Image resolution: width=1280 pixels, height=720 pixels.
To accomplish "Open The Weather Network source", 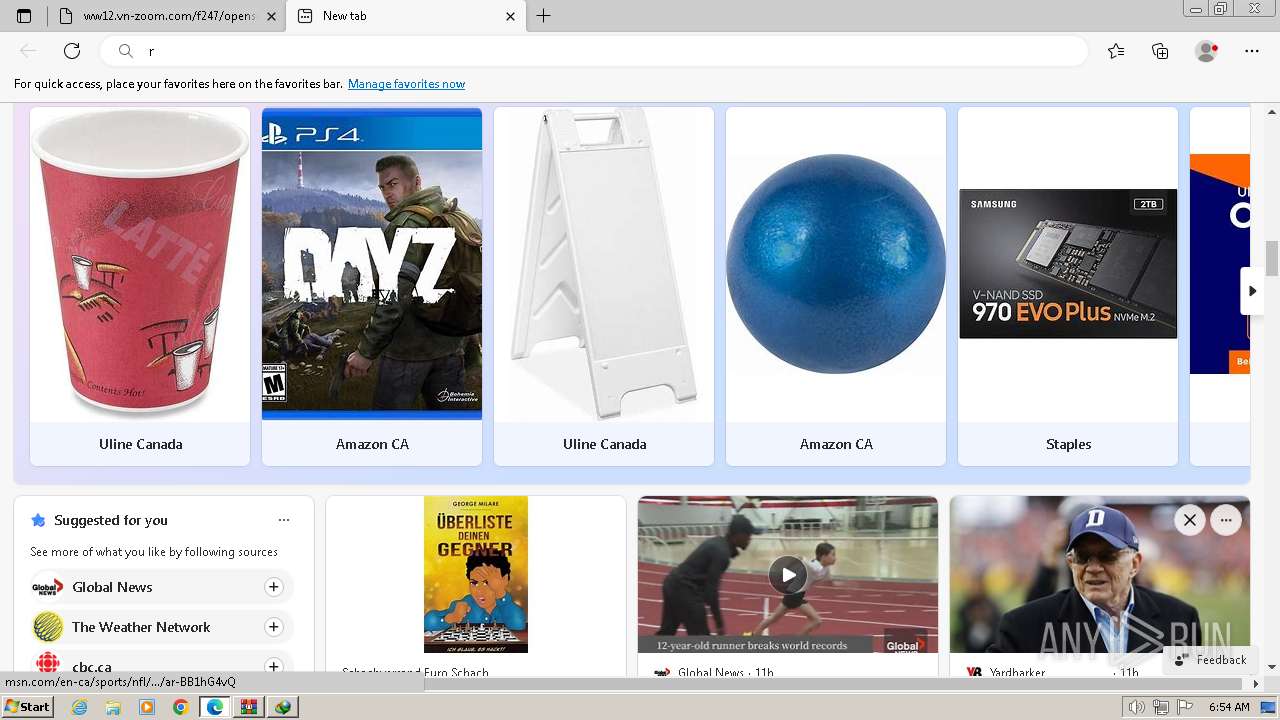I will 141,627.
